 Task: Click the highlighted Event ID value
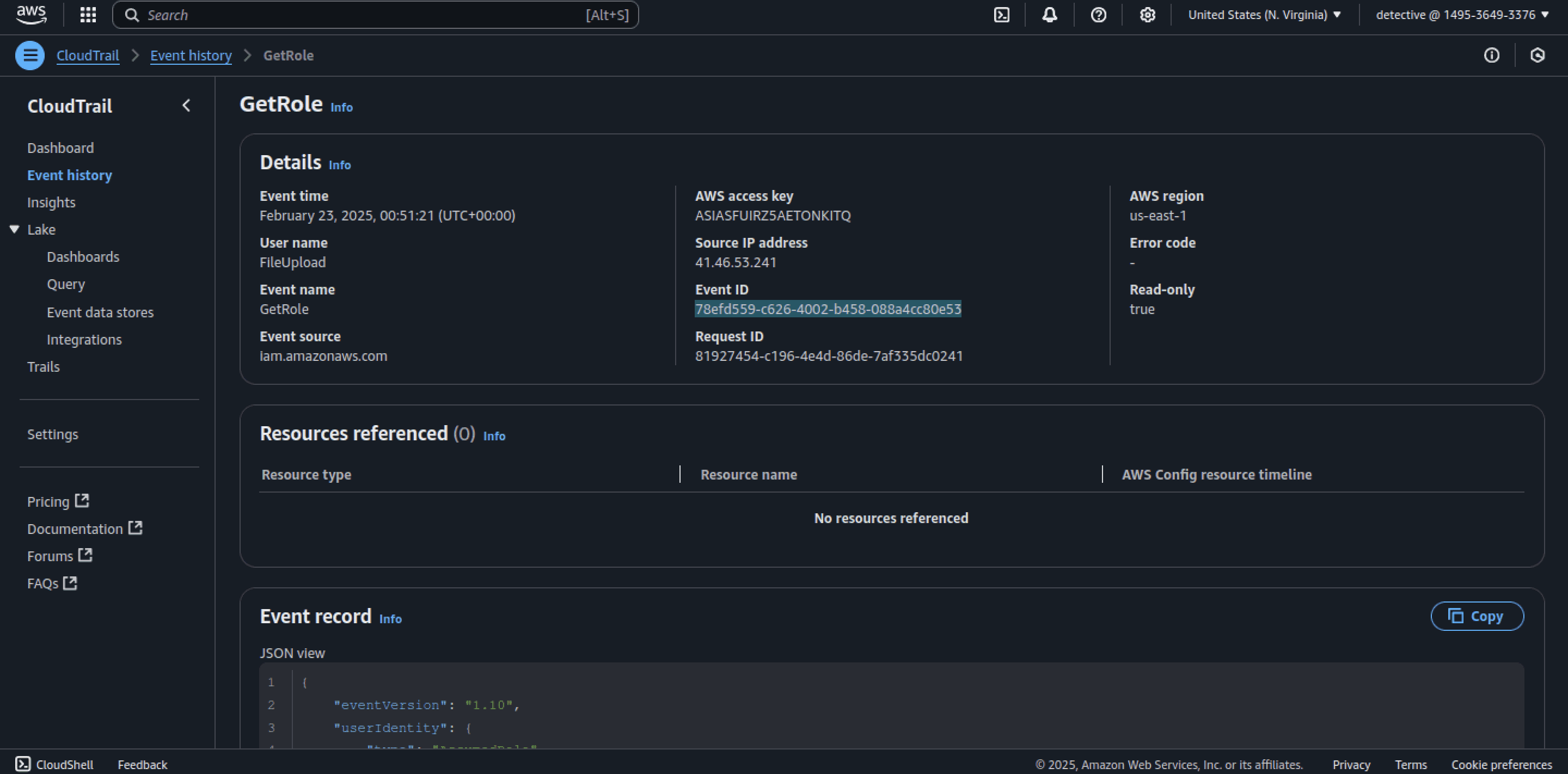coord(828,309)
